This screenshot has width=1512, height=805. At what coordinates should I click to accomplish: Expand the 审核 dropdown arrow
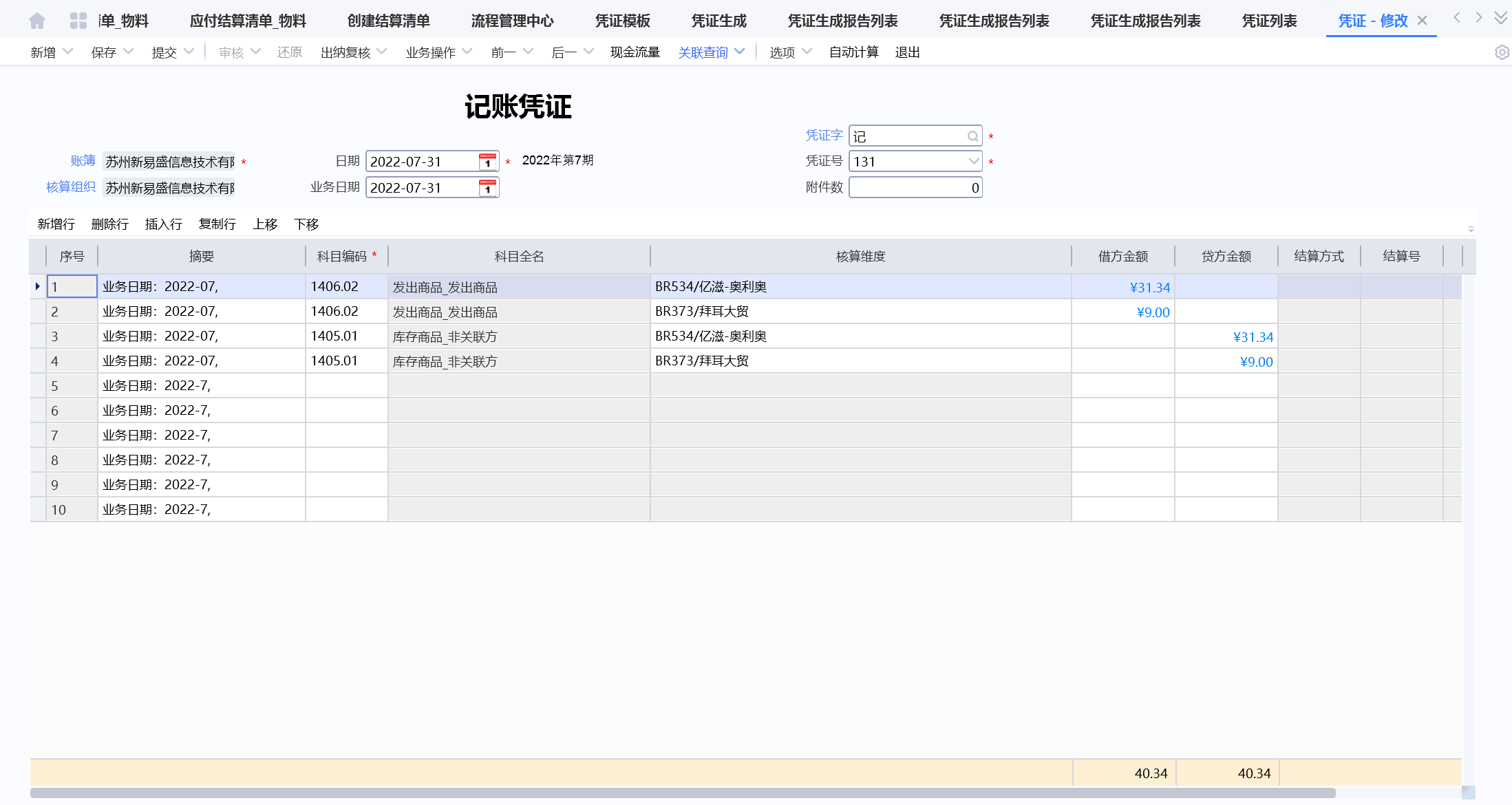click(255, 52)
